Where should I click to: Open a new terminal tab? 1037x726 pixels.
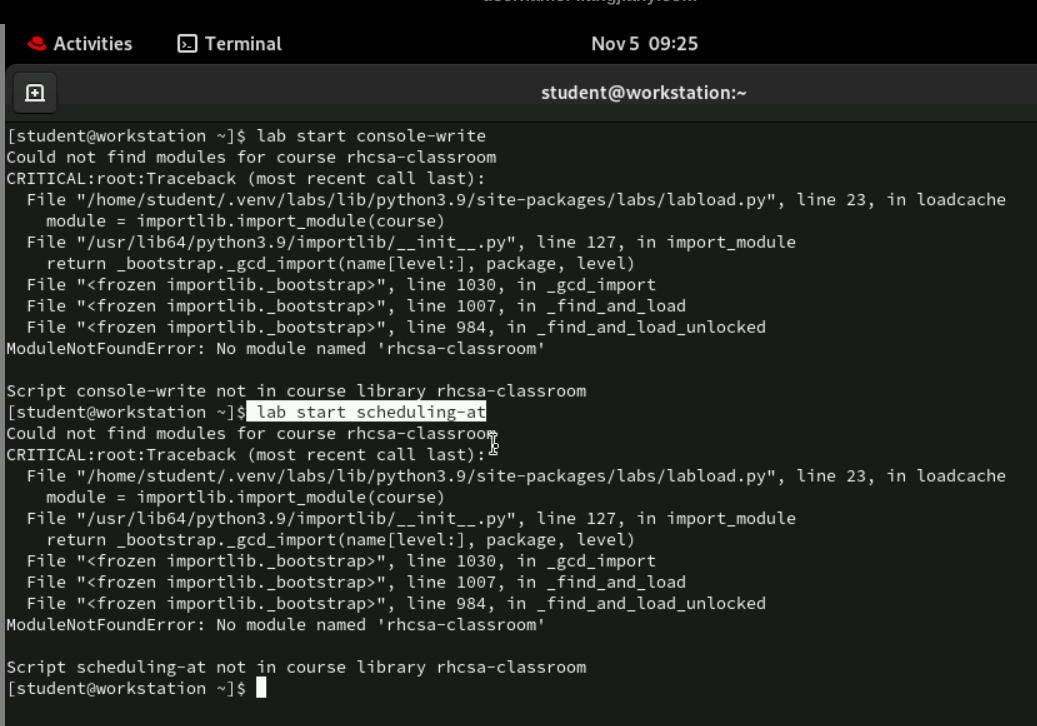click(x=34, y=93)
